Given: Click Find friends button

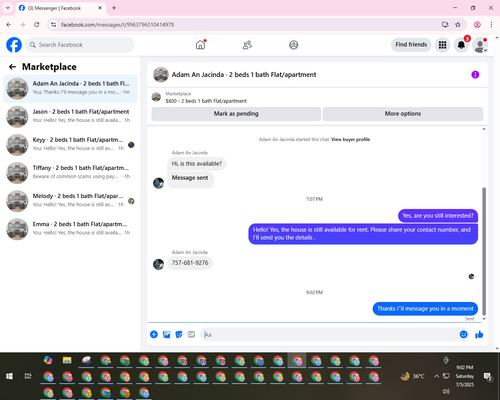Looking at the screenshot, I should point(411,45).
